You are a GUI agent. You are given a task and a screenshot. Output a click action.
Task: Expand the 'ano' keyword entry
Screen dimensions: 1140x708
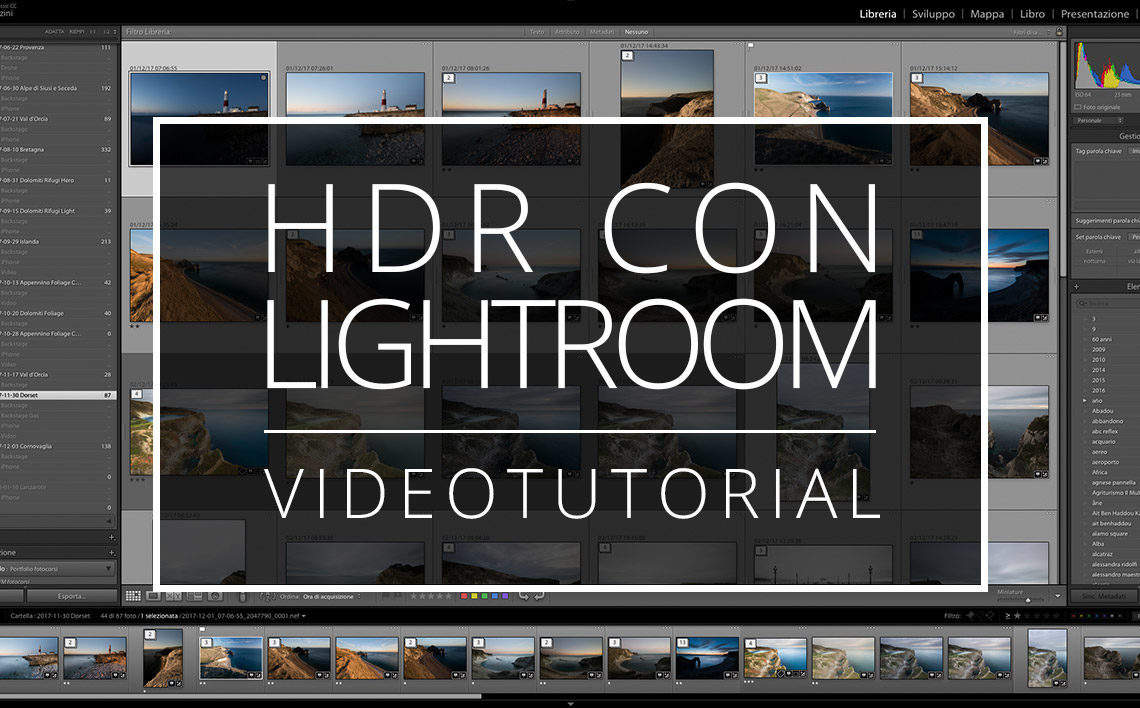coord(1085,401)
